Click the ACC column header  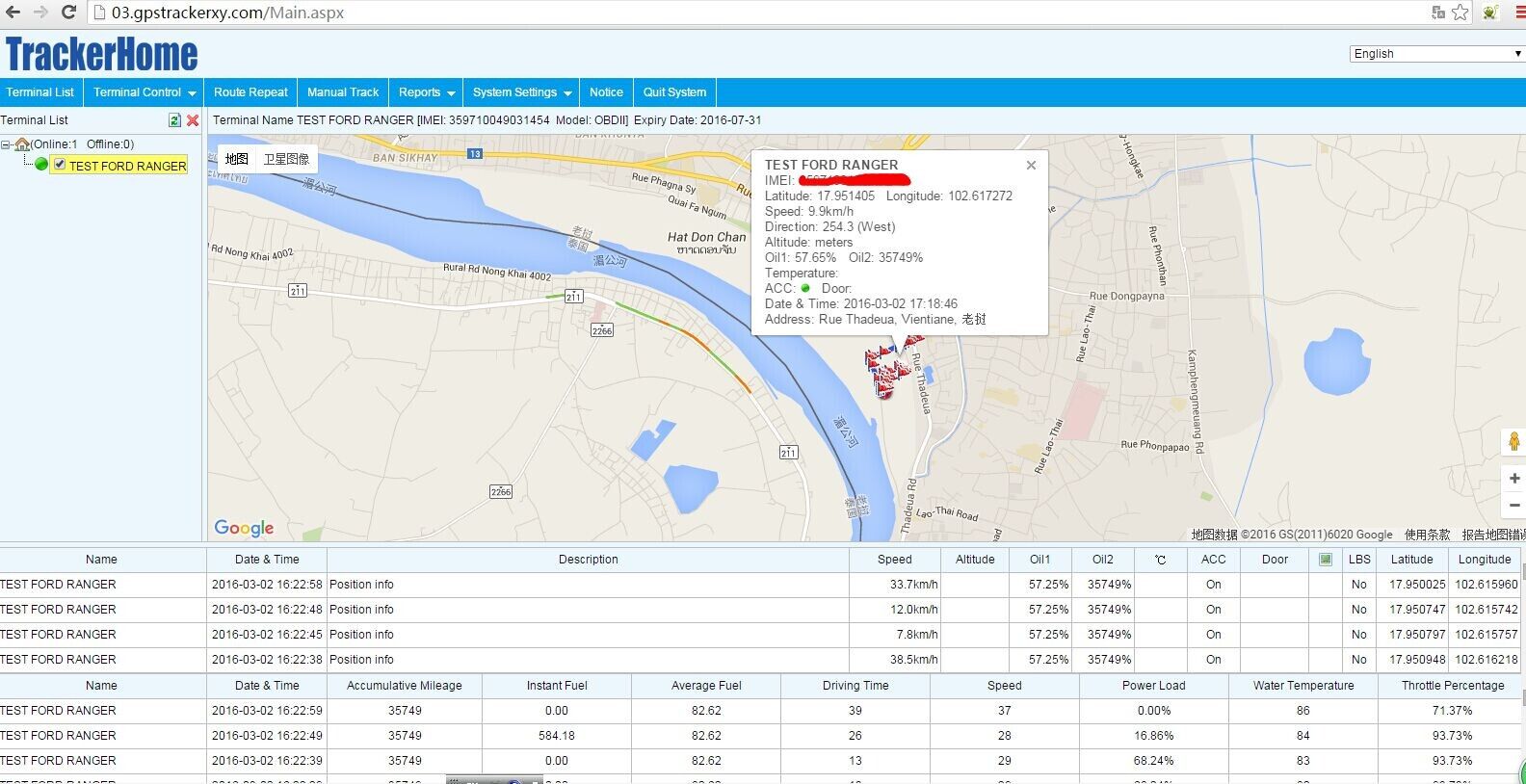pyautogui.click(x=1214, y=560)
